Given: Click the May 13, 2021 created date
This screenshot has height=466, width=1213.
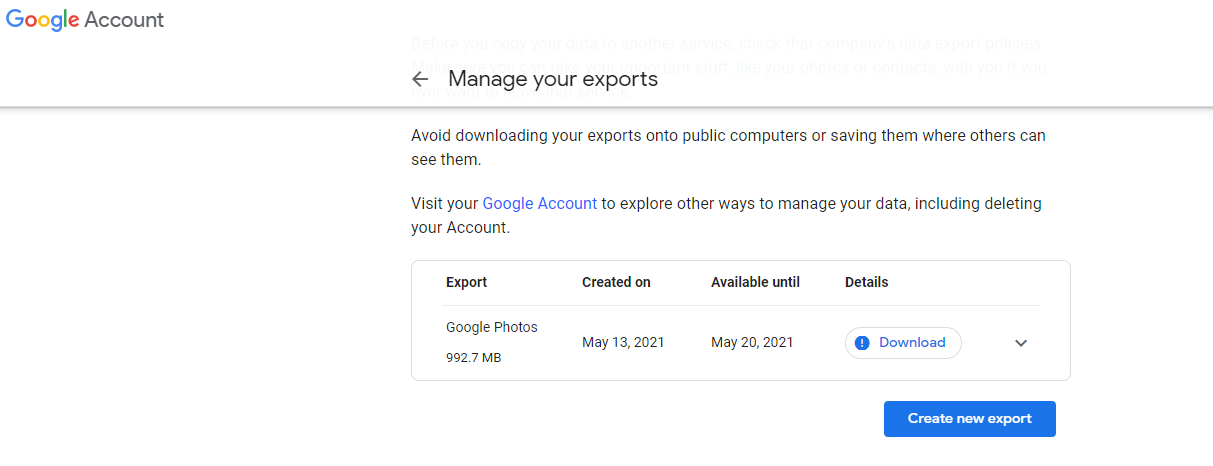Looking at the screenshot, I should tap(623, 342).
